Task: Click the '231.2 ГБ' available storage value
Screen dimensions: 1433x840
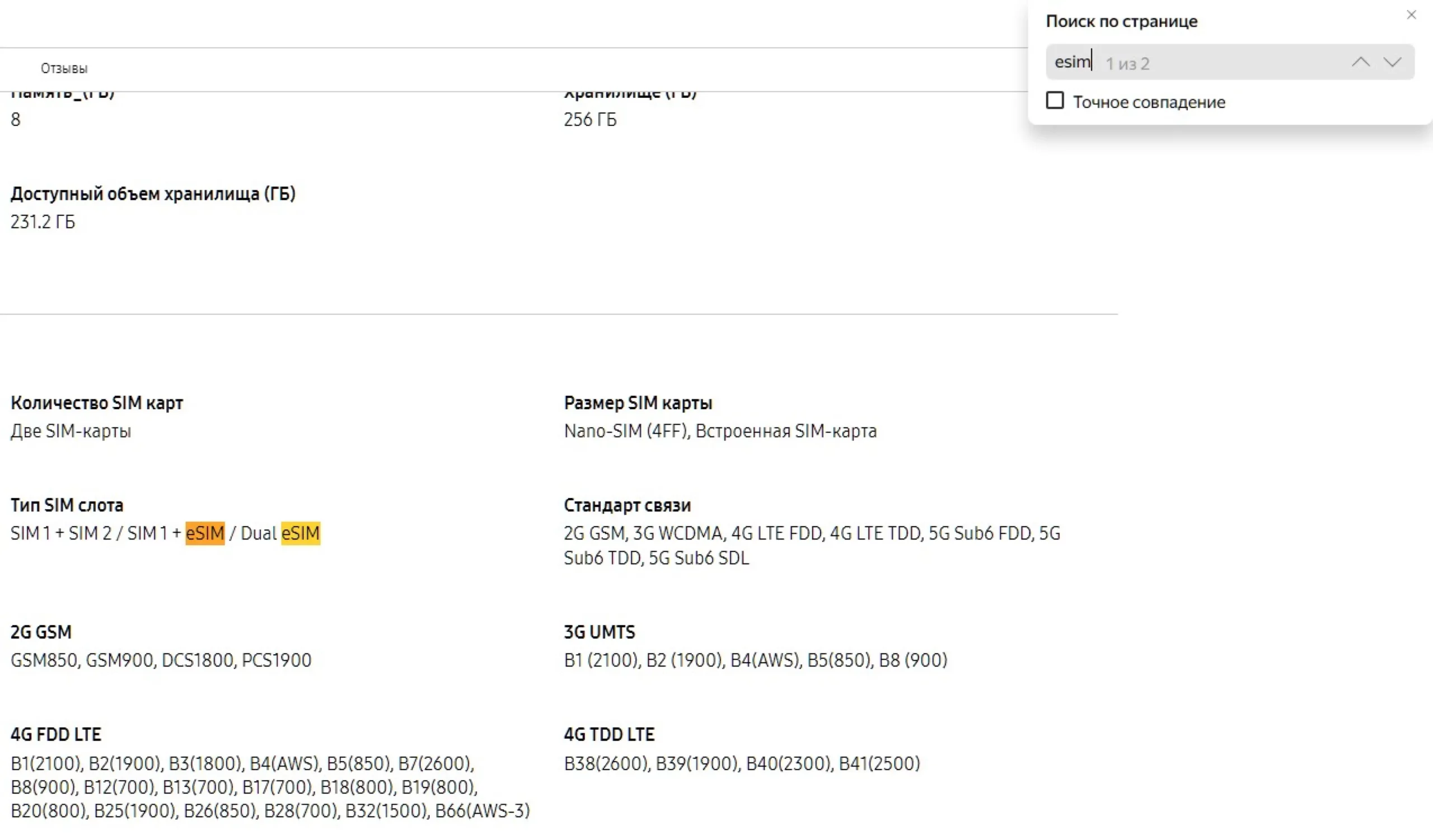Action: pyautogui.click(x=43, y=222)
